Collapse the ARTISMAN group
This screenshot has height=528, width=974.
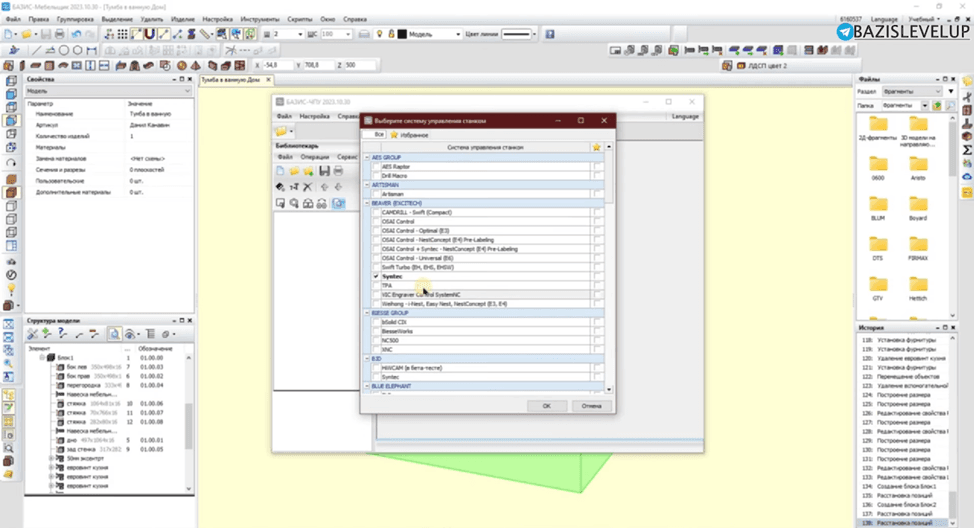pyautogui.click(x=367, y=185)
